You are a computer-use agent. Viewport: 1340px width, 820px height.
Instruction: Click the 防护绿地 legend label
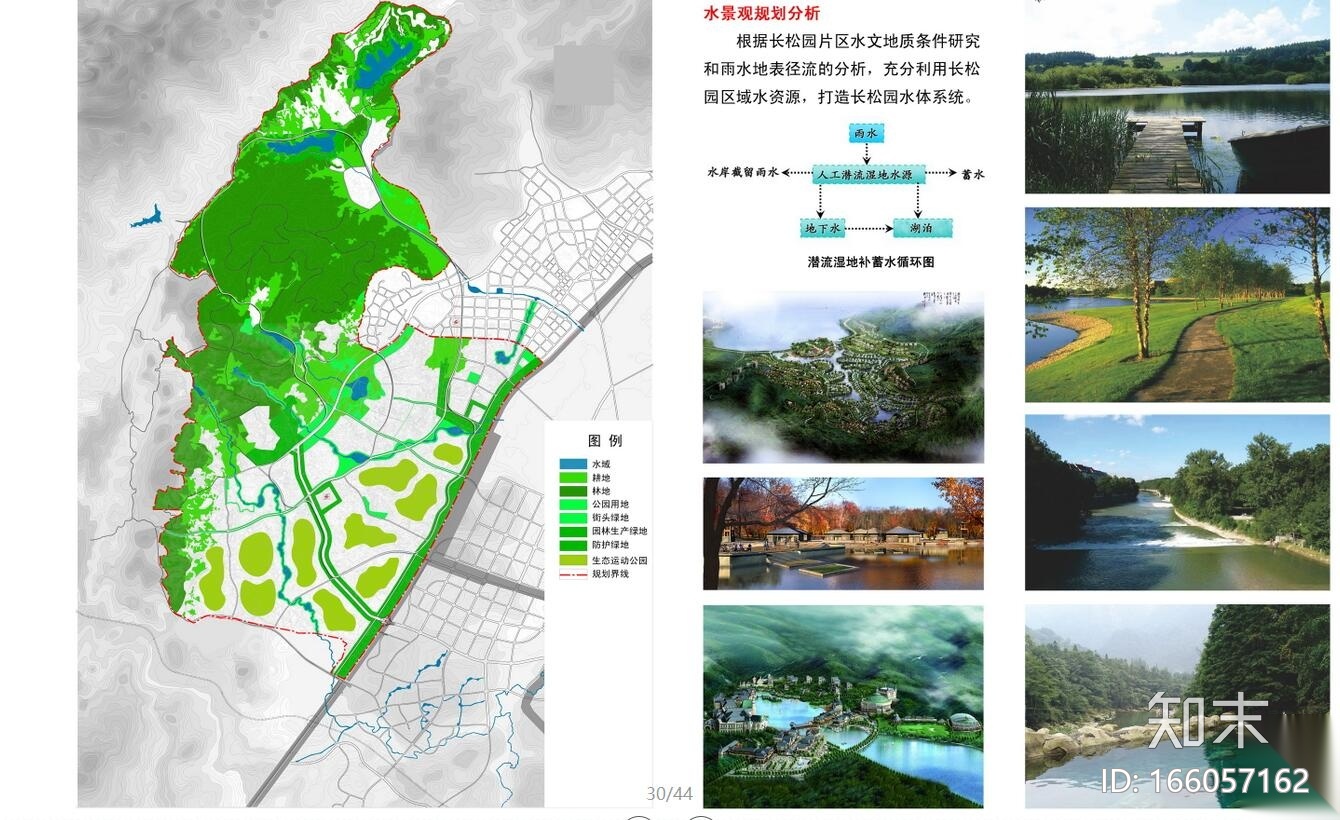(610, 546)
